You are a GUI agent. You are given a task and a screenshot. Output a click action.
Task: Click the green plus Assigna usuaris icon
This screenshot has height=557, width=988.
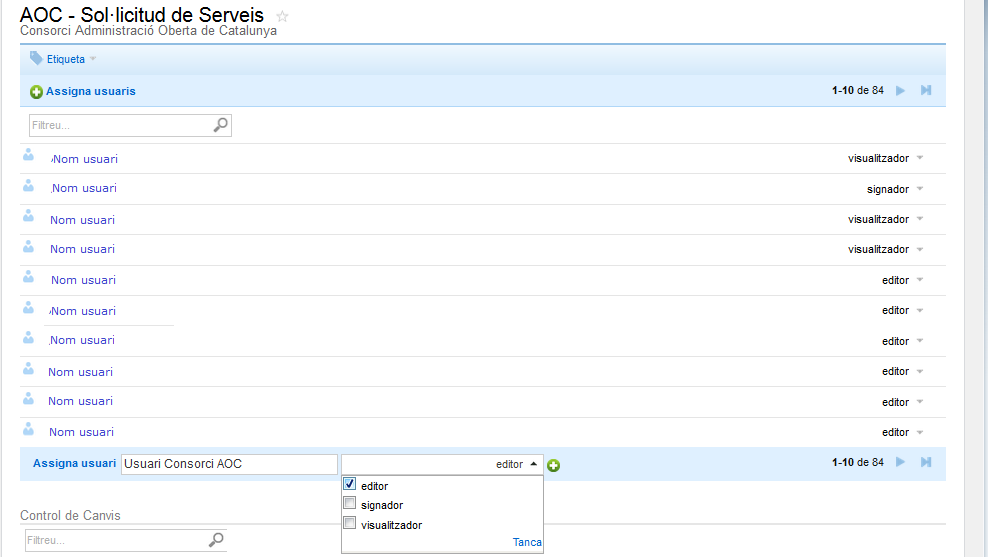click(36, 92)
